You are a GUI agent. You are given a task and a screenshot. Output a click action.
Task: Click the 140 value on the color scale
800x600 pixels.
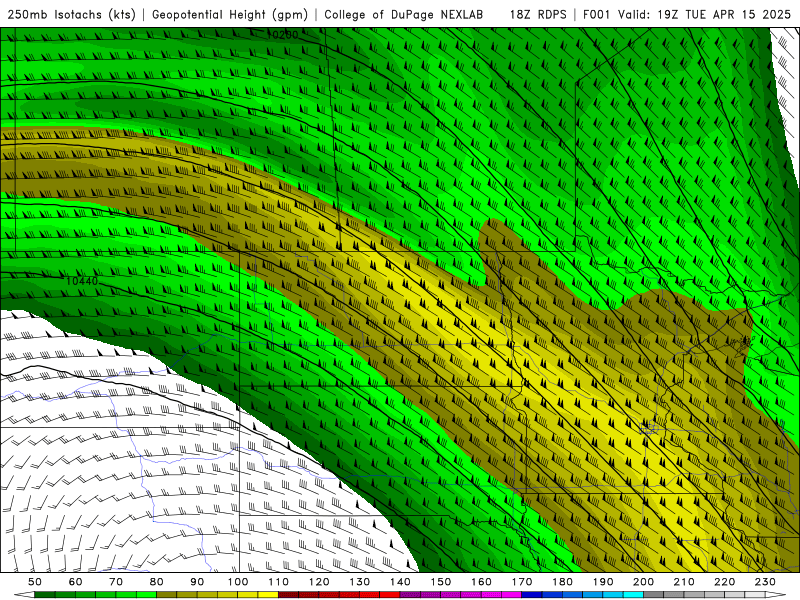click(x=400, y=582)
